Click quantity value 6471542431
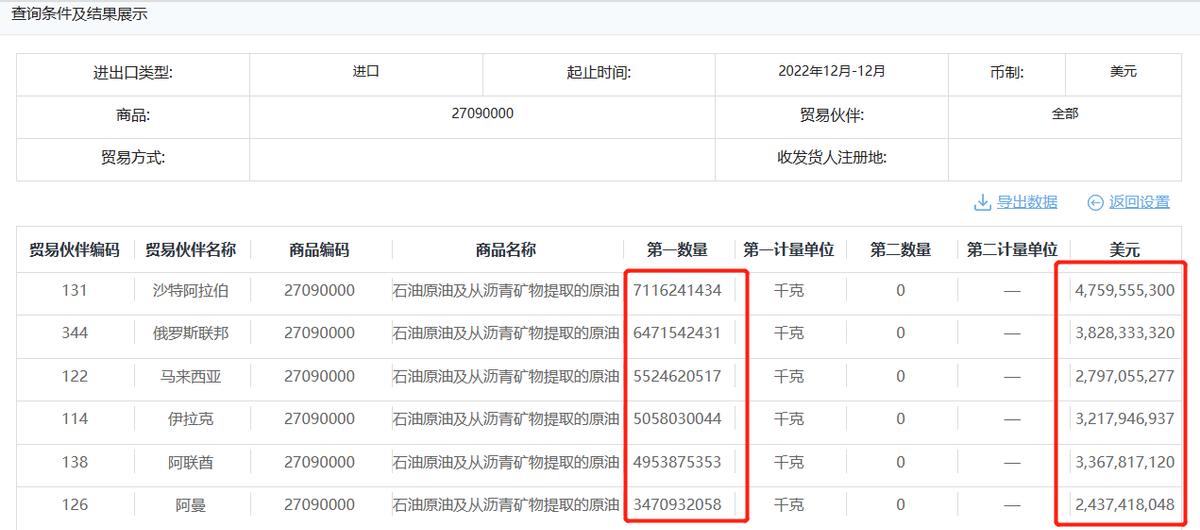1200x530 pixels. [677, 333]
